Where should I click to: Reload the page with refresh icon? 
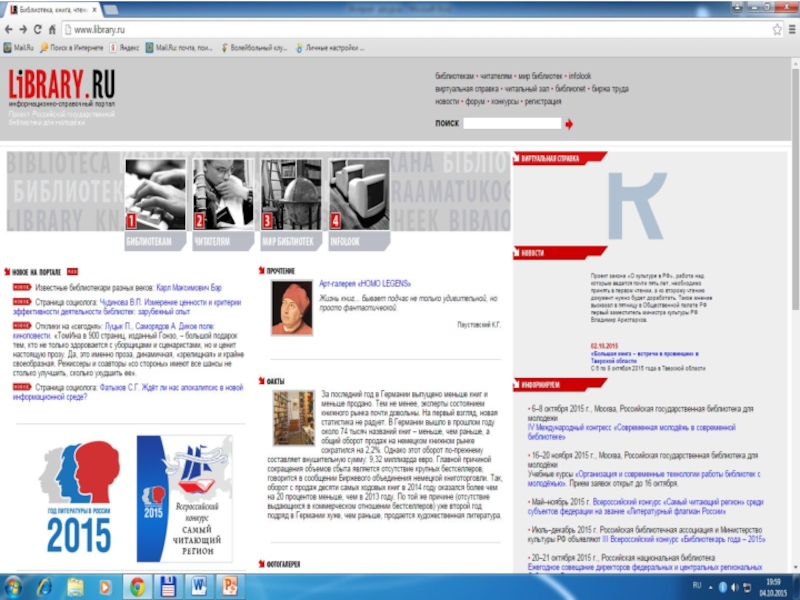[x=38, y=30]
